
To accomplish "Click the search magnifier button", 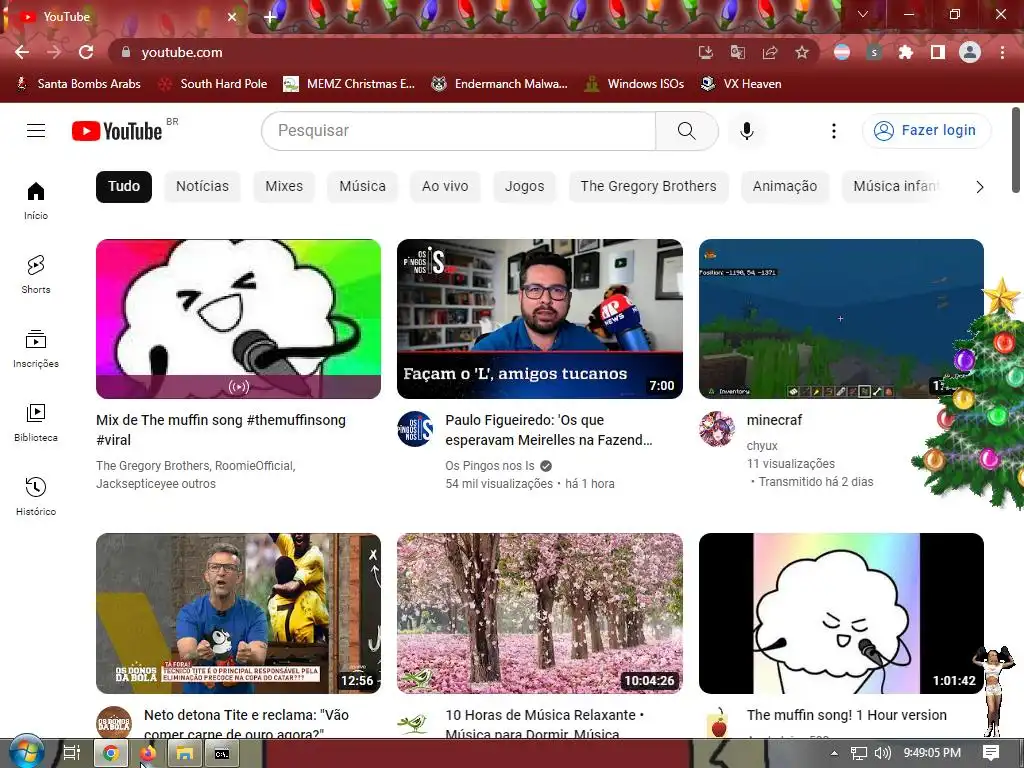I will point(686,131).
